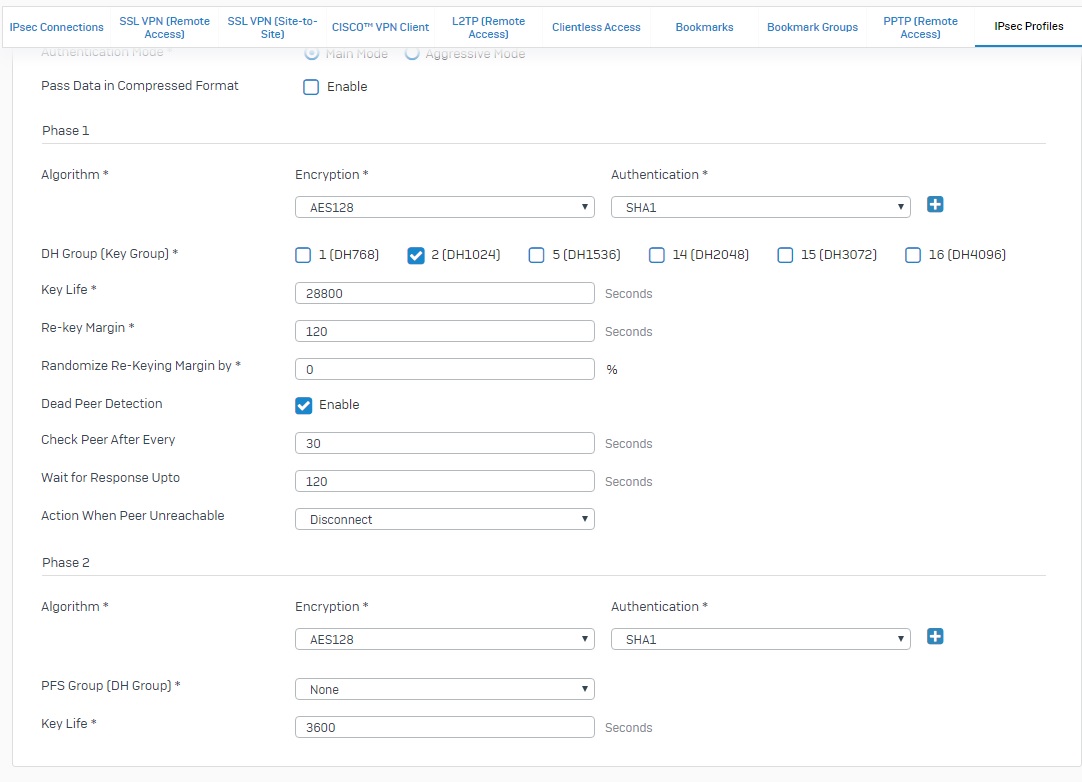Click the Check Peer After Every field
Viewport: 1082px width, 782px height.
click(x=445, y=443)
